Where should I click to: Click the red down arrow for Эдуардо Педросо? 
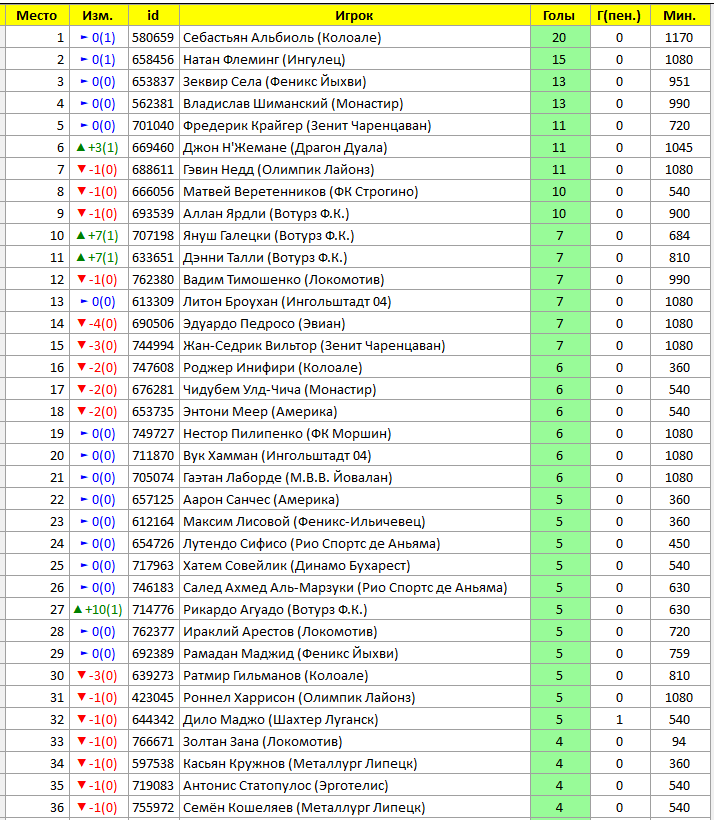pyautogui.click(x=81, y=324)
